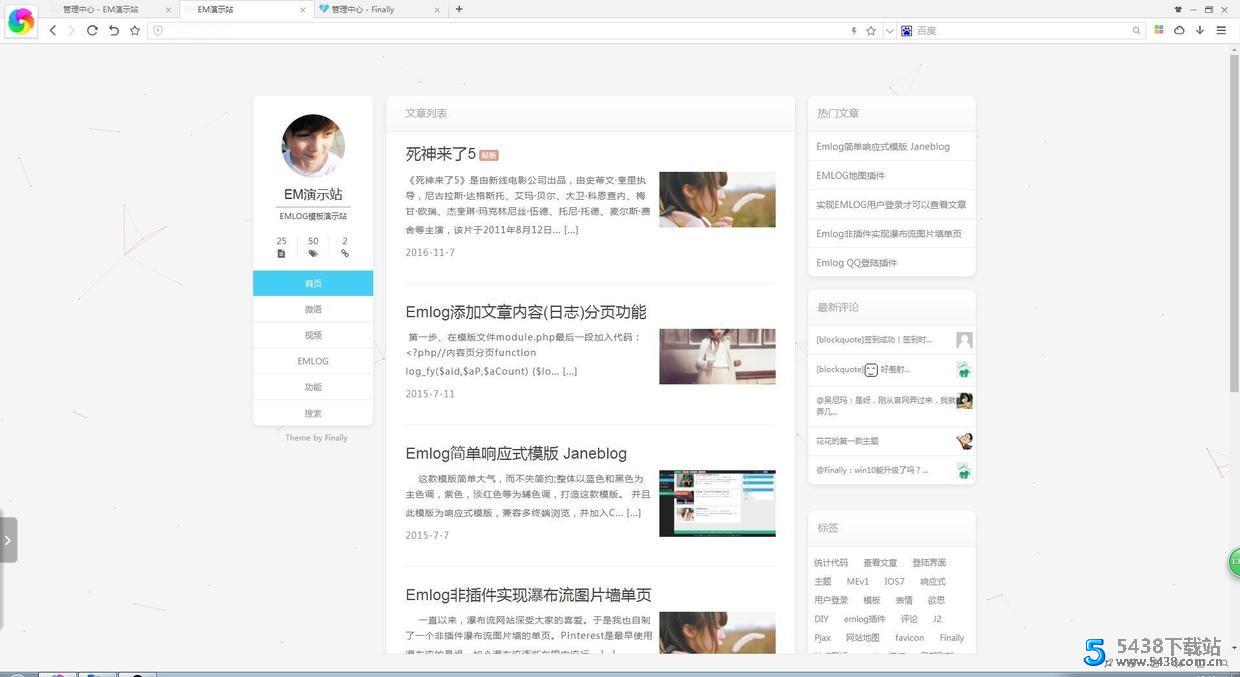
Task: Open downloads via the arrow icon
Action: click(x=1200, y=30)
